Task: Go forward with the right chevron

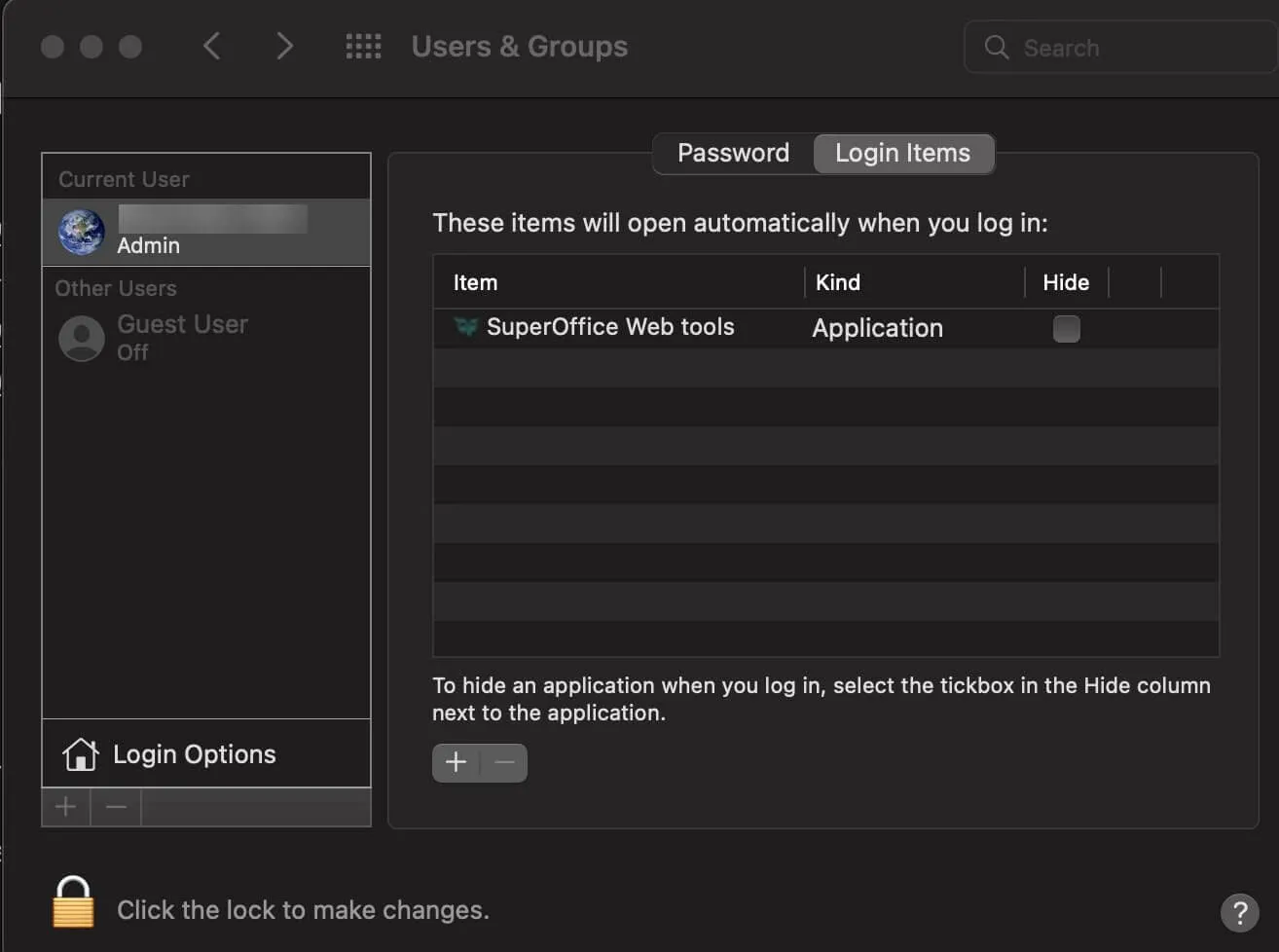Action: [x=283, y=46]
